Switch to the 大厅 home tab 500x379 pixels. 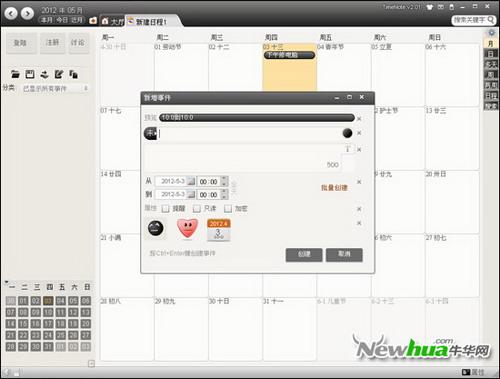(113, 21)
